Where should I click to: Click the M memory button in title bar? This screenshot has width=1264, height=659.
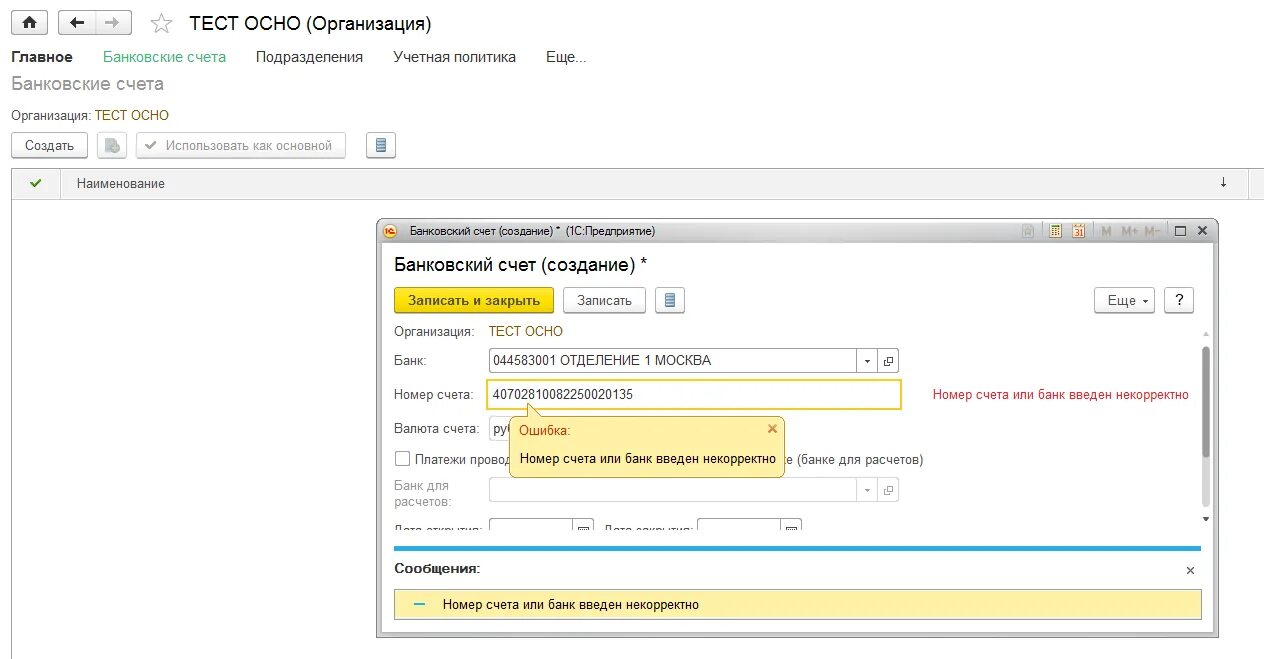[1106, 231]
